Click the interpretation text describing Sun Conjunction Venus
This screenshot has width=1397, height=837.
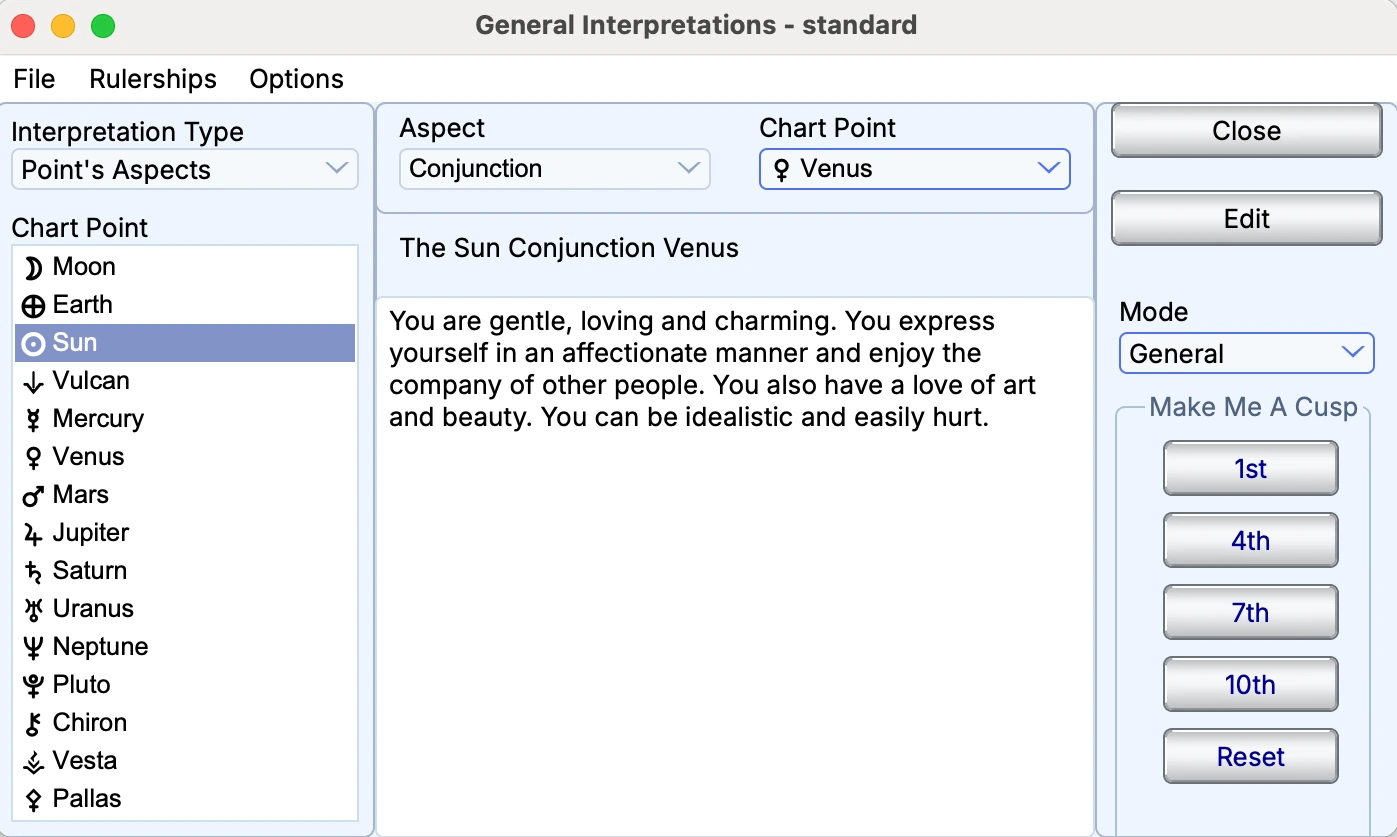coord(712,369)
